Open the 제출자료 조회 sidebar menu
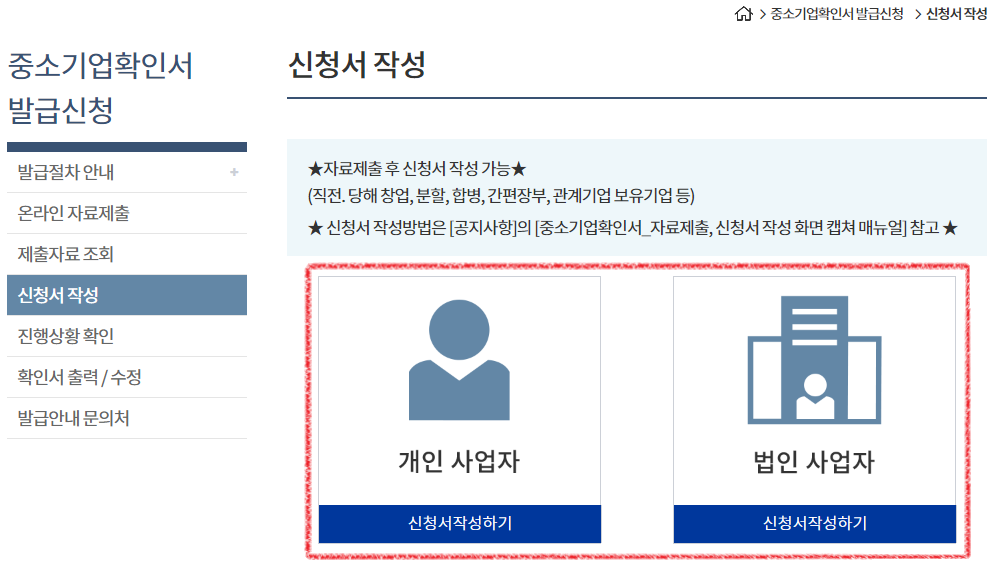 point(127,254)
